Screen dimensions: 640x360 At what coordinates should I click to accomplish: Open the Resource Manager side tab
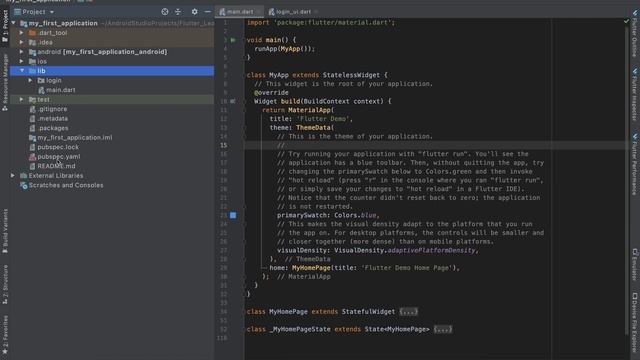[5, 82]
